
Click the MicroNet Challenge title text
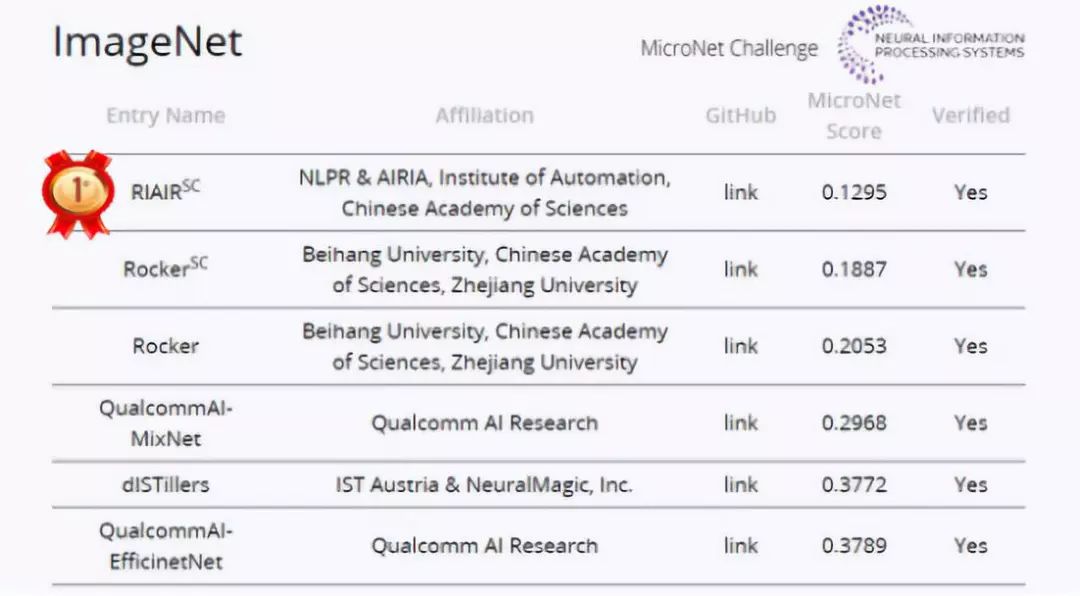tap(729, 48)
